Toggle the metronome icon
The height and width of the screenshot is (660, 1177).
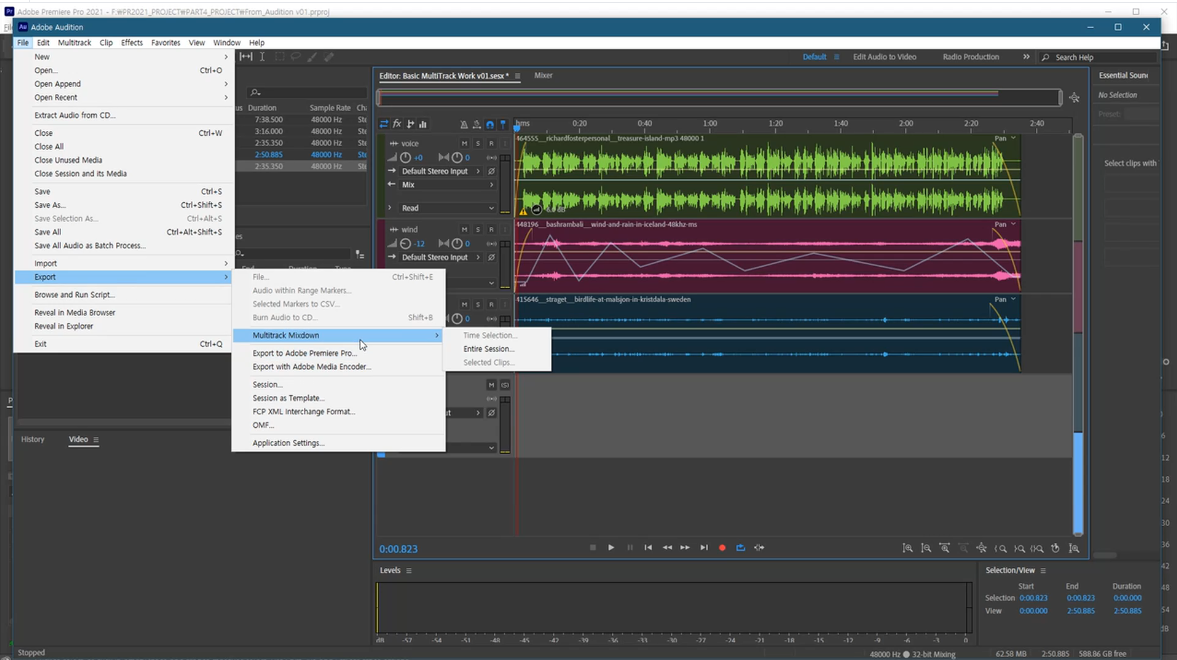click(464, 124)
